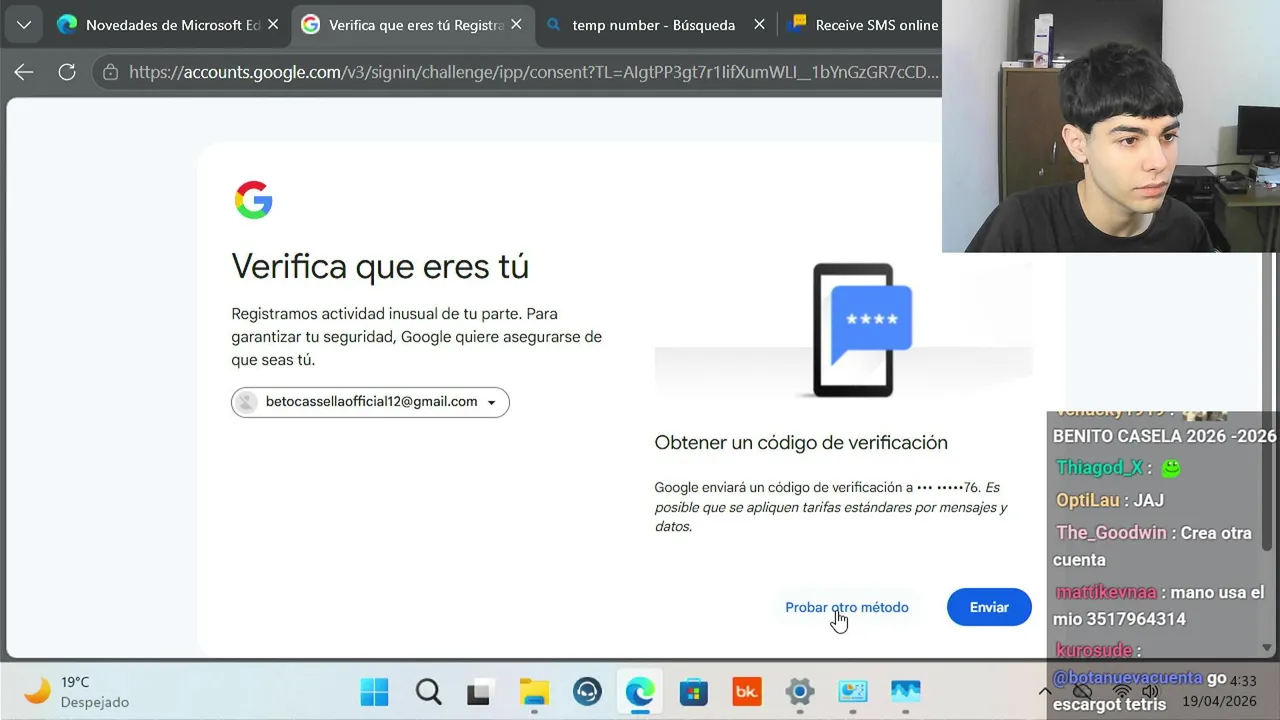Click Probar otro método
The image size is (1280, 720).
click(847, 607)
